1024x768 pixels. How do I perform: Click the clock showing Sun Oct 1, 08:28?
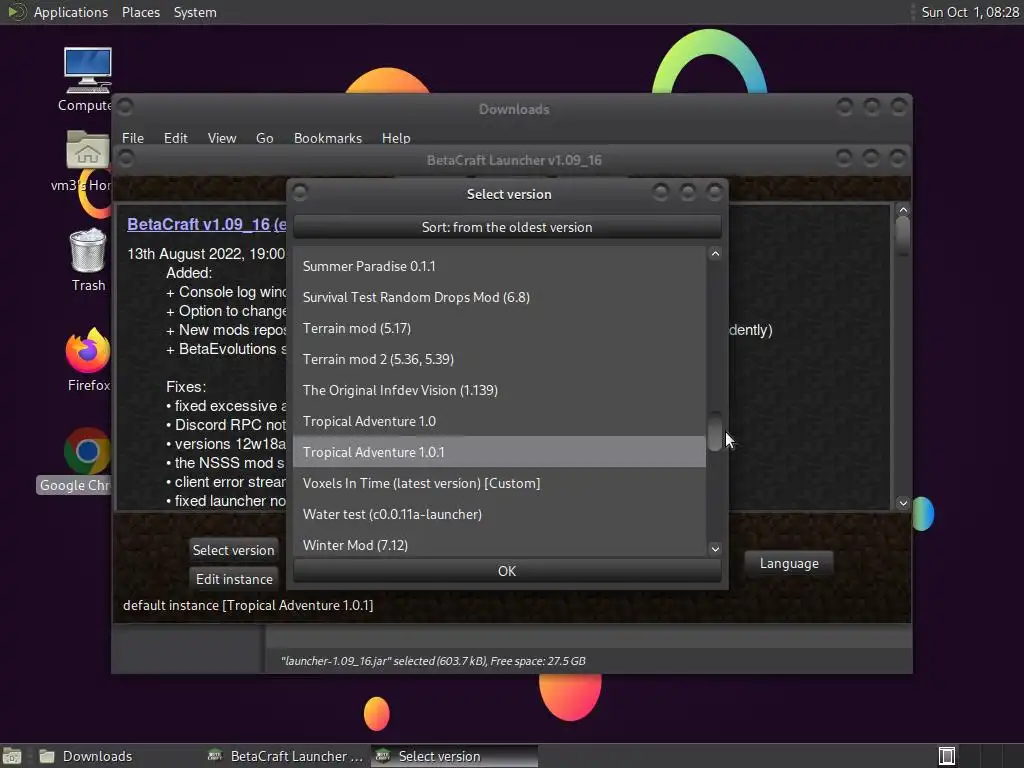pyautogui.click(x=970, y=12)
